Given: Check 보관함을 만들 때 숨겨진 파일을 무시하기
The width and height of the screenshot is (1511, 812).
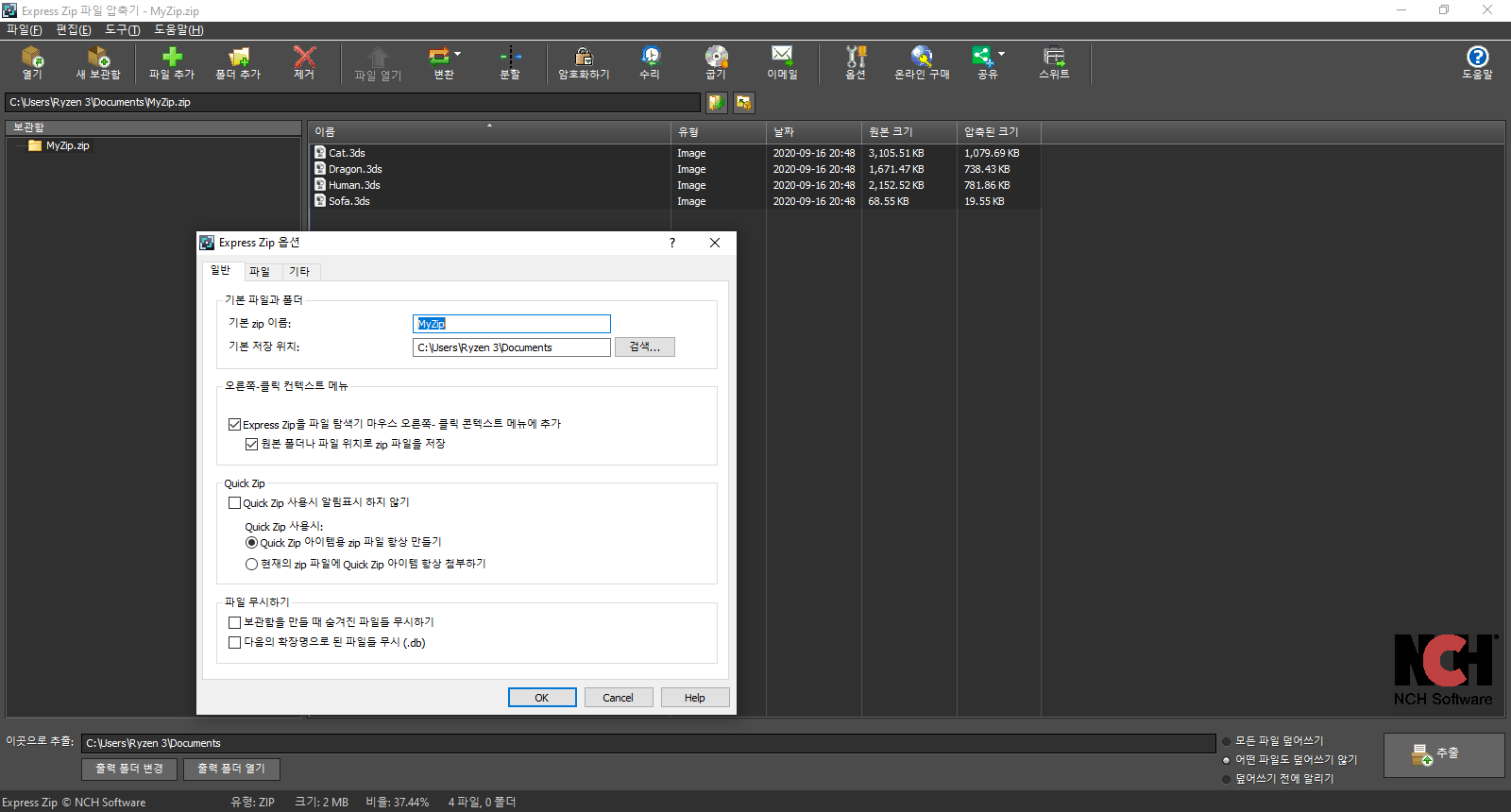Looking at the screenshot, I should click(x=234, y=622).
